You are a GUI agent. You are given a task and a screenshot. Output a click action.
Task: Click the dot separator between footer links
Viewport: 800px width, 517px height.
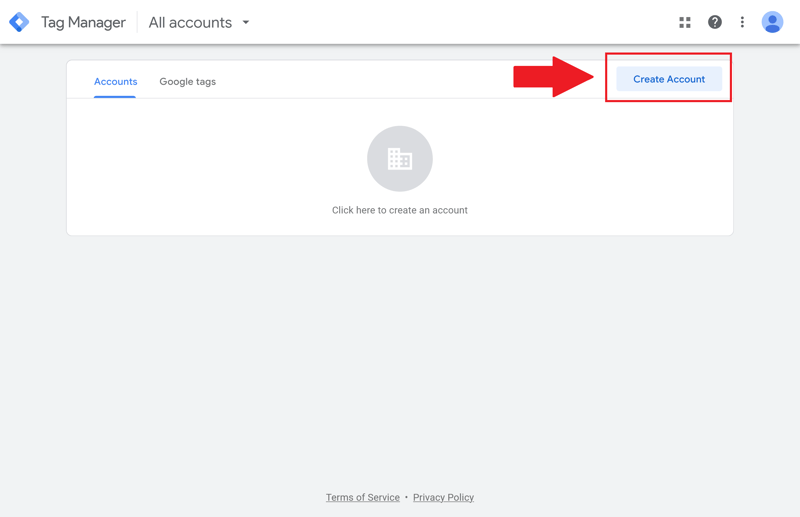pyautogui.click(x=406, y=497)
